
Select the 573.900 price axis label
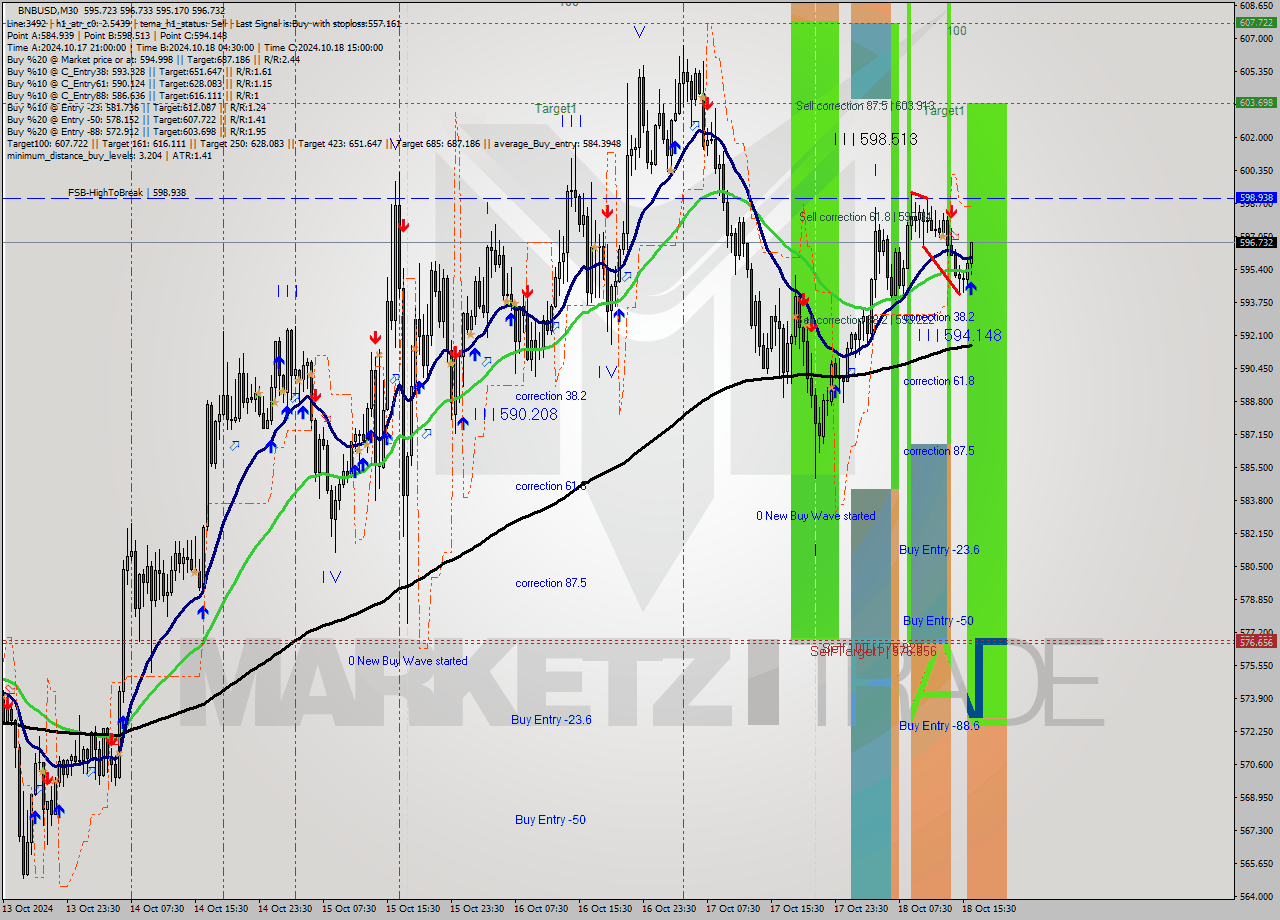coord(1255,698)
